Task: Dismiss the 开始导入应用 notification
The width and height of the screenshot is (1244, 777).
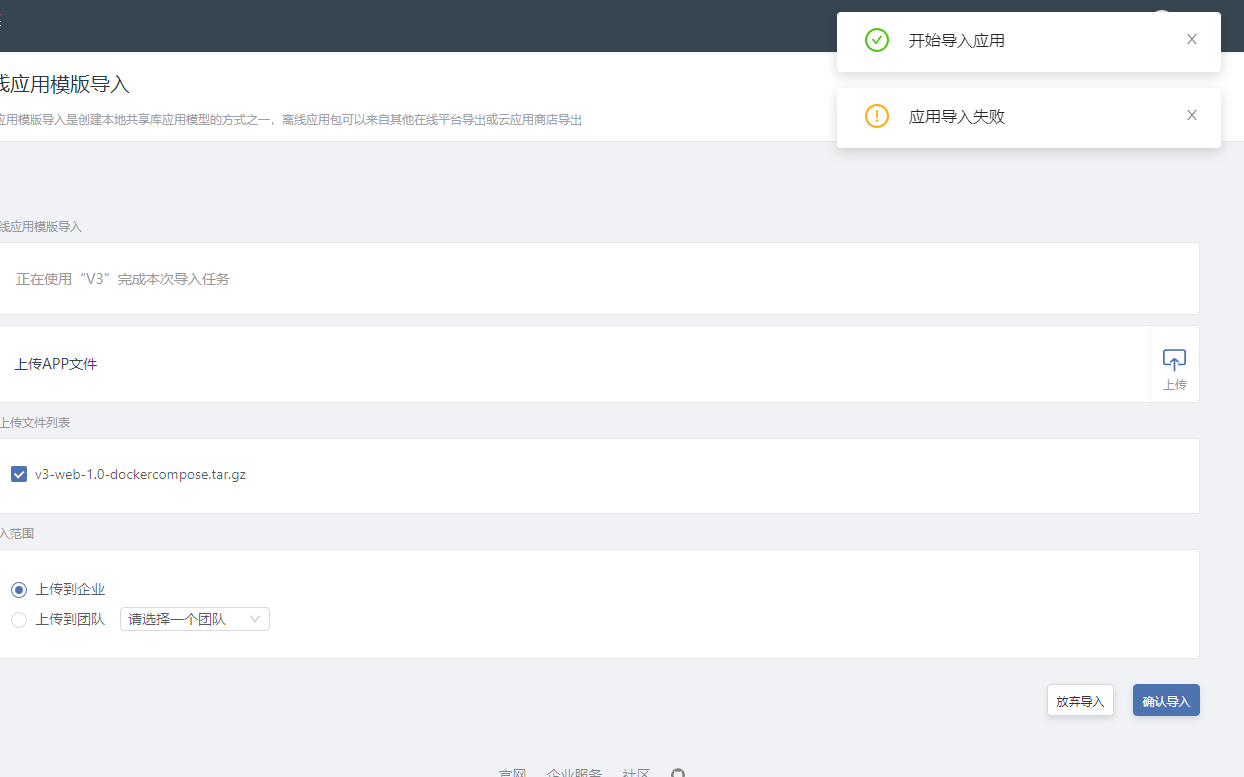Action: [1192, 38]
